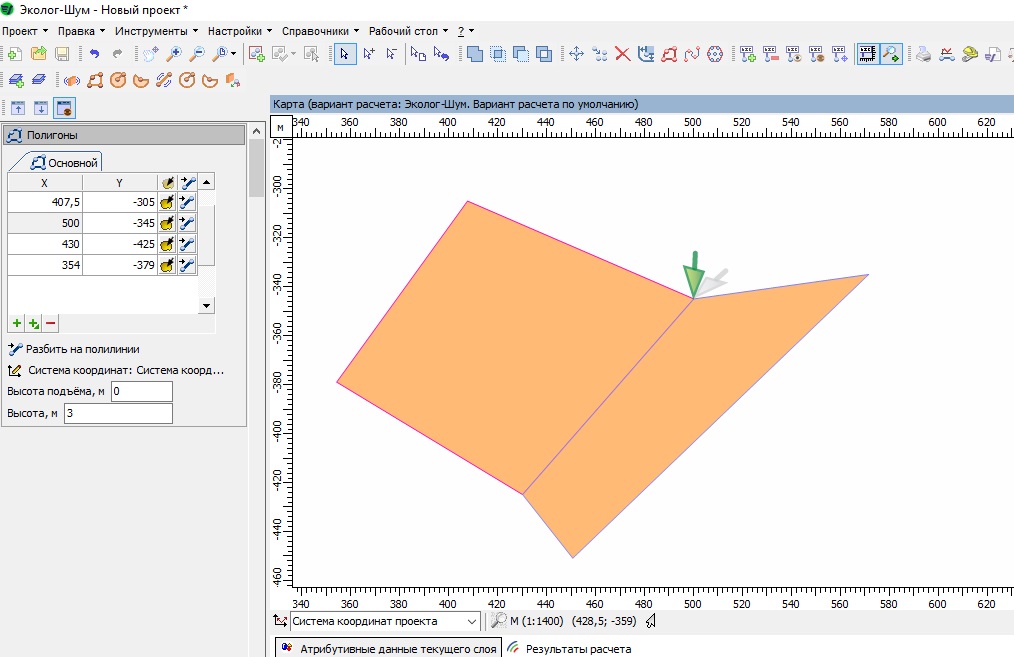The width and height of the screenshot is (1014, 657).
Task: Click the zoom out magnifier icon
Action: coord(197,54)
